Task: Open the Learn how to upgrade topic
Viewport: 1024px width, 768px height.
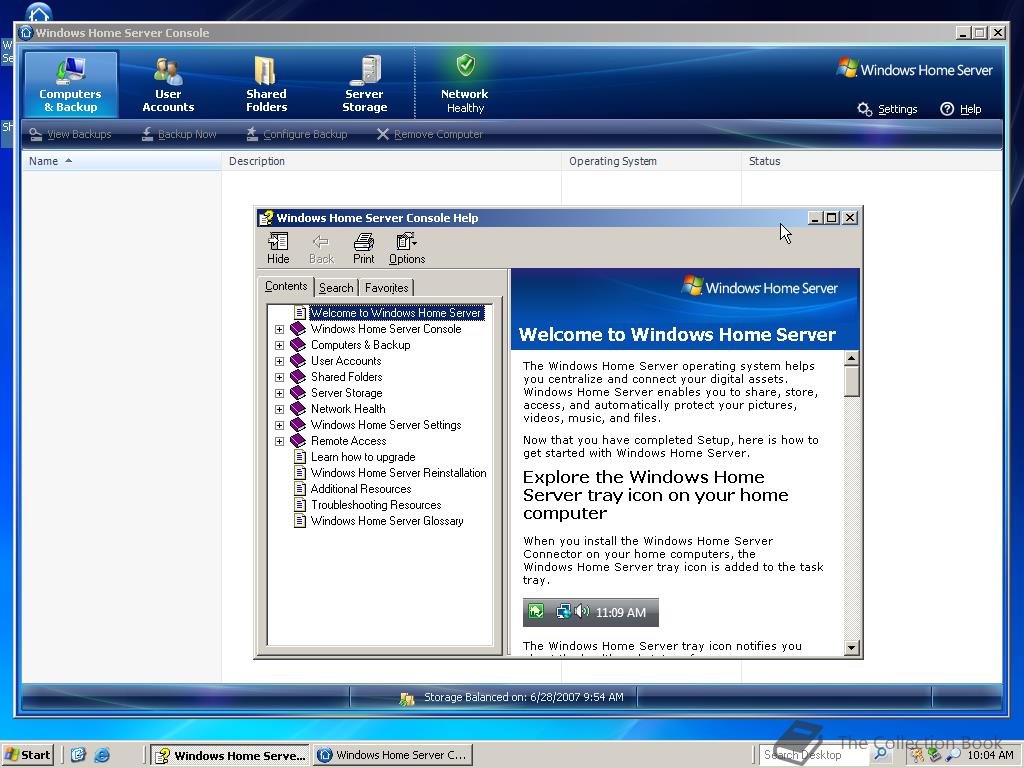Action: coord(362,457)
